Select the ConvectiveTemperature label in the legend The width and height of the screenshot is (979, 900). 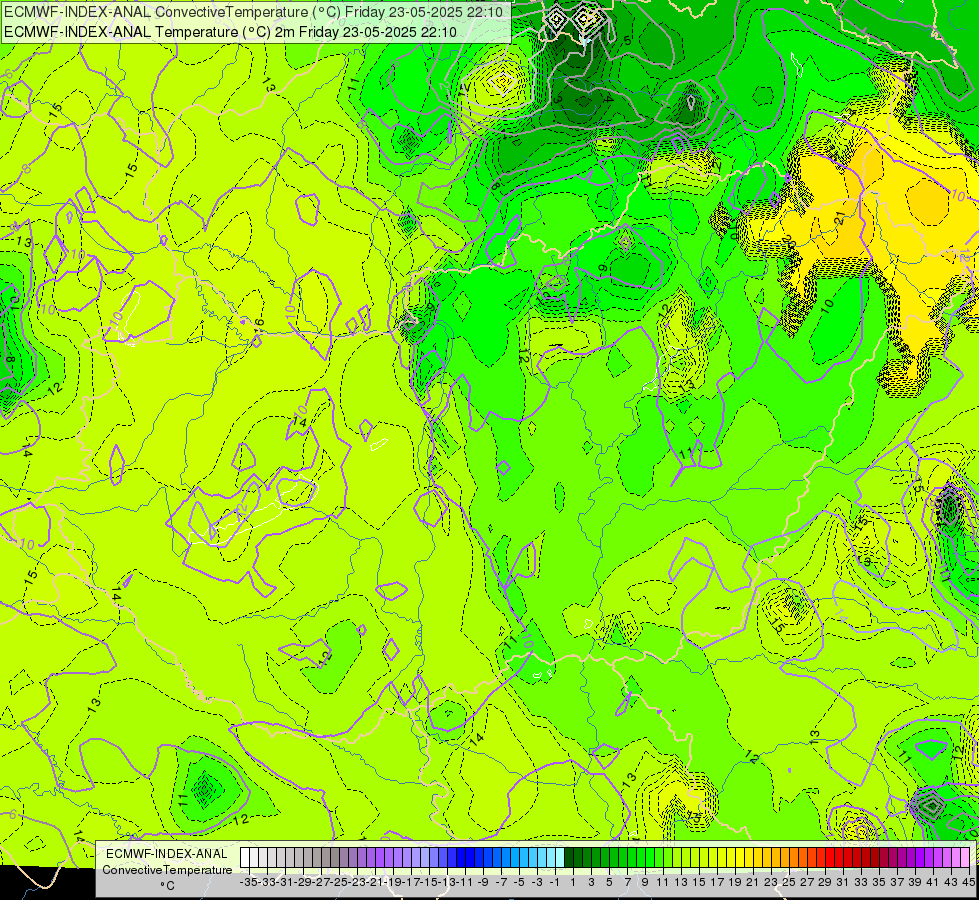click(167, 870)
